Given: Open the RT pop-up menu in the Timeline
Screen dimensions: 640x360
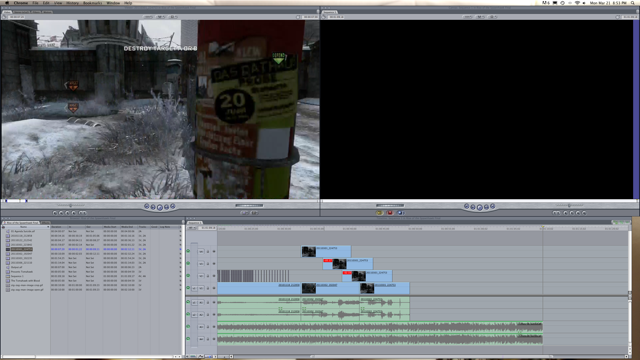Looking at the screenshot, I should pos(192,228).
